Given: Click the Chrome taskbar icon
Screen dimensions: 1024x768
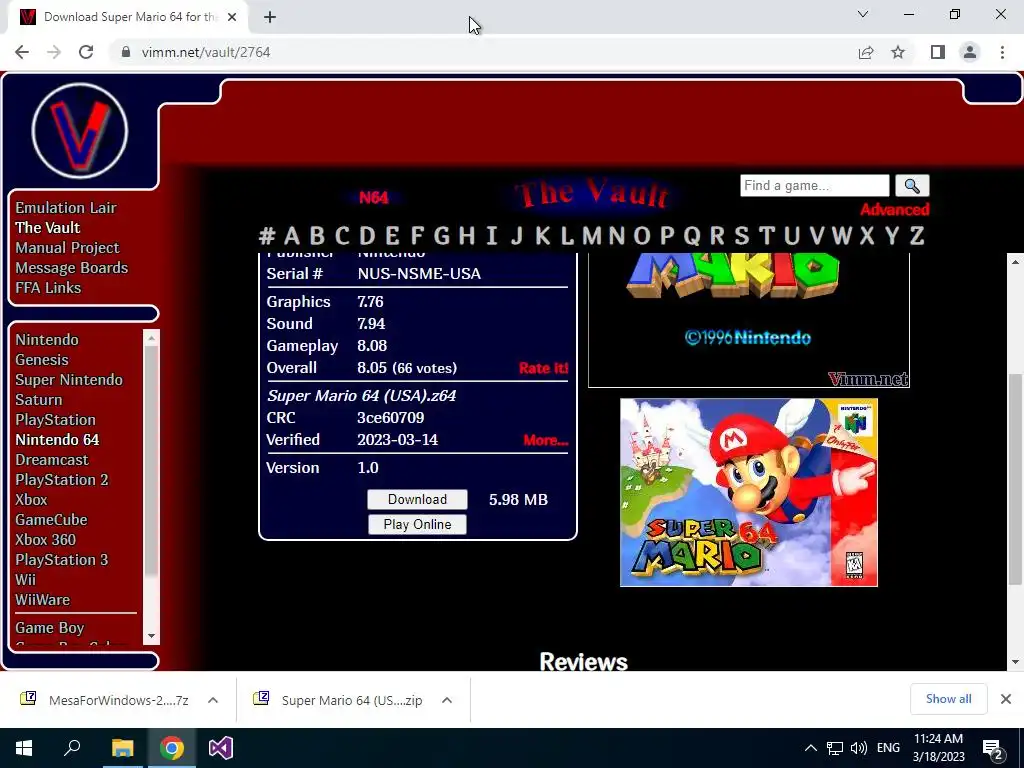Looking at the screenshot, I should click(x=172, y=748).
